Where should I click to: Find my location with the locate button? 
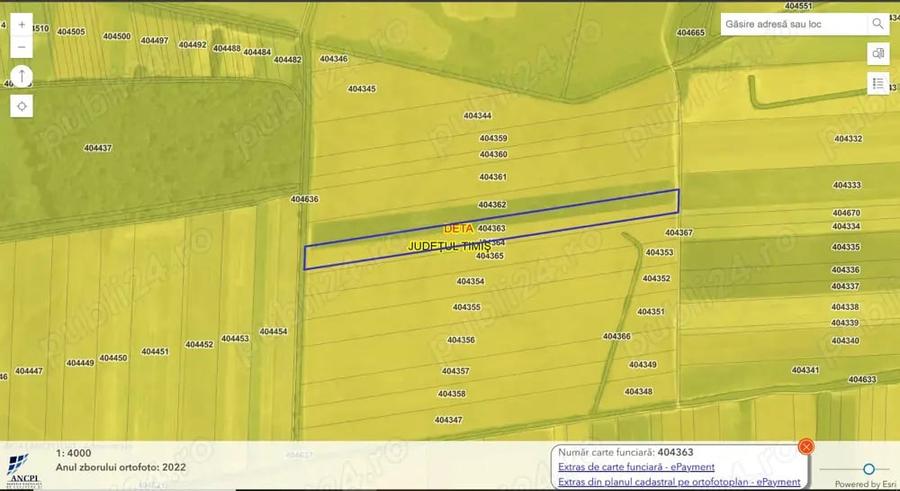point(22,106)
